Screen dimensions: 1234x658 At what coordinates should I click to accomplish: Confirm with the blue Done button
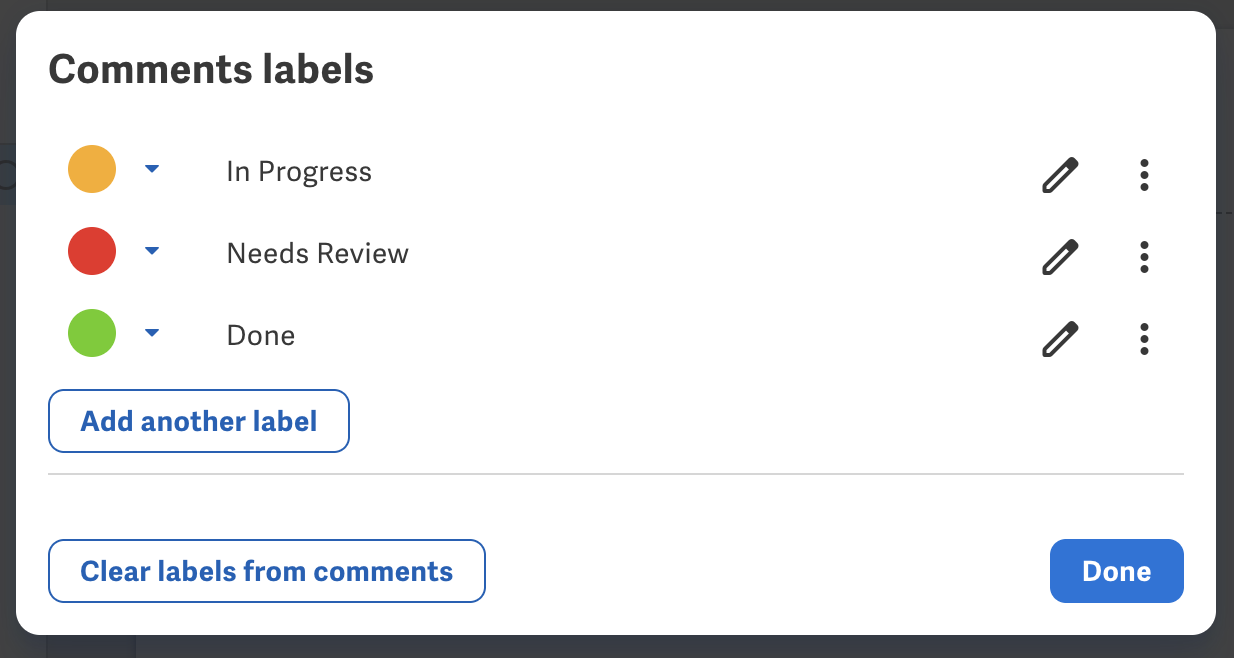point(1117,571)
